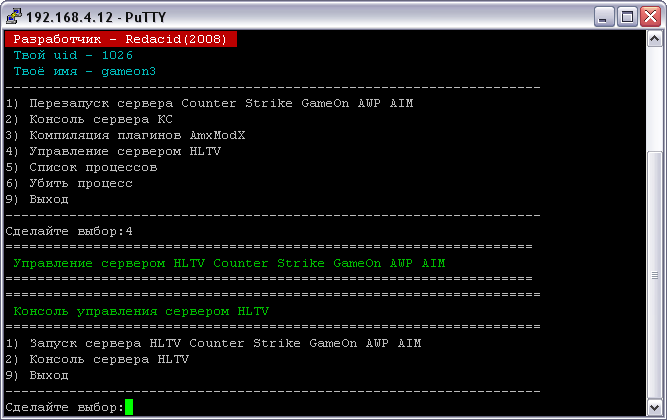This screenshot has width=667, height=420.
Task: Click the green terminal cursor block
Action: 128,407
